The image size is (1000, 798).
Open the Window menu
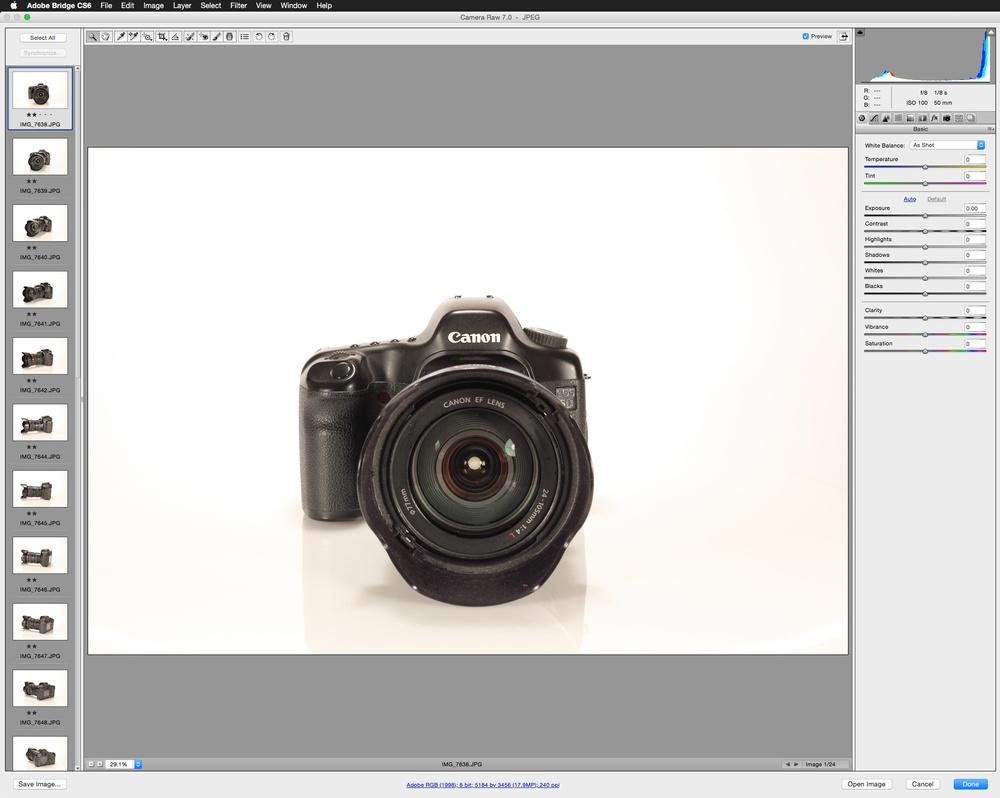click(293, 6)
